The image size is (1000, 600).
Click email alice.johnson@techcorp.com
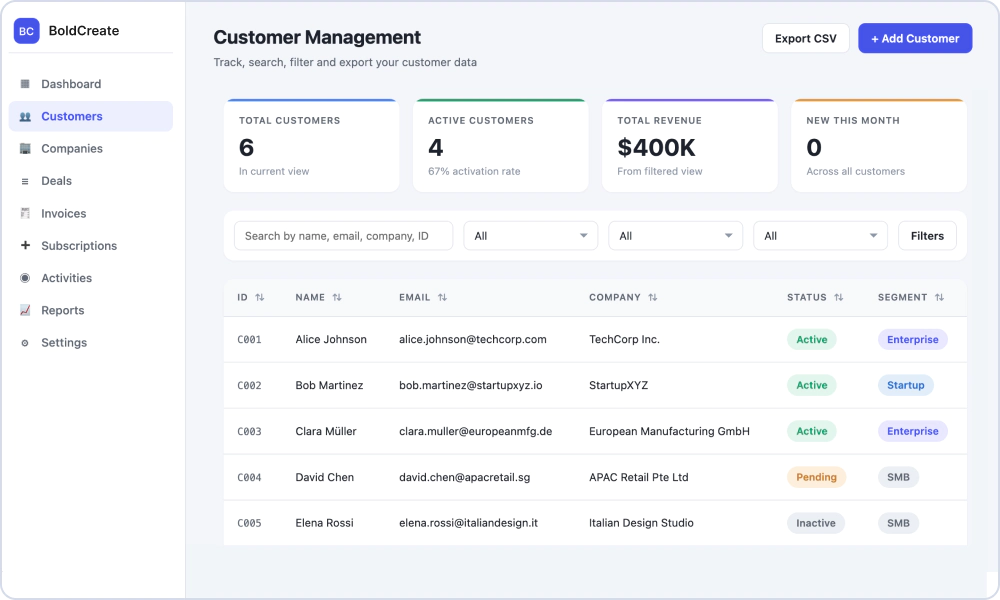(x=473, y=339)
